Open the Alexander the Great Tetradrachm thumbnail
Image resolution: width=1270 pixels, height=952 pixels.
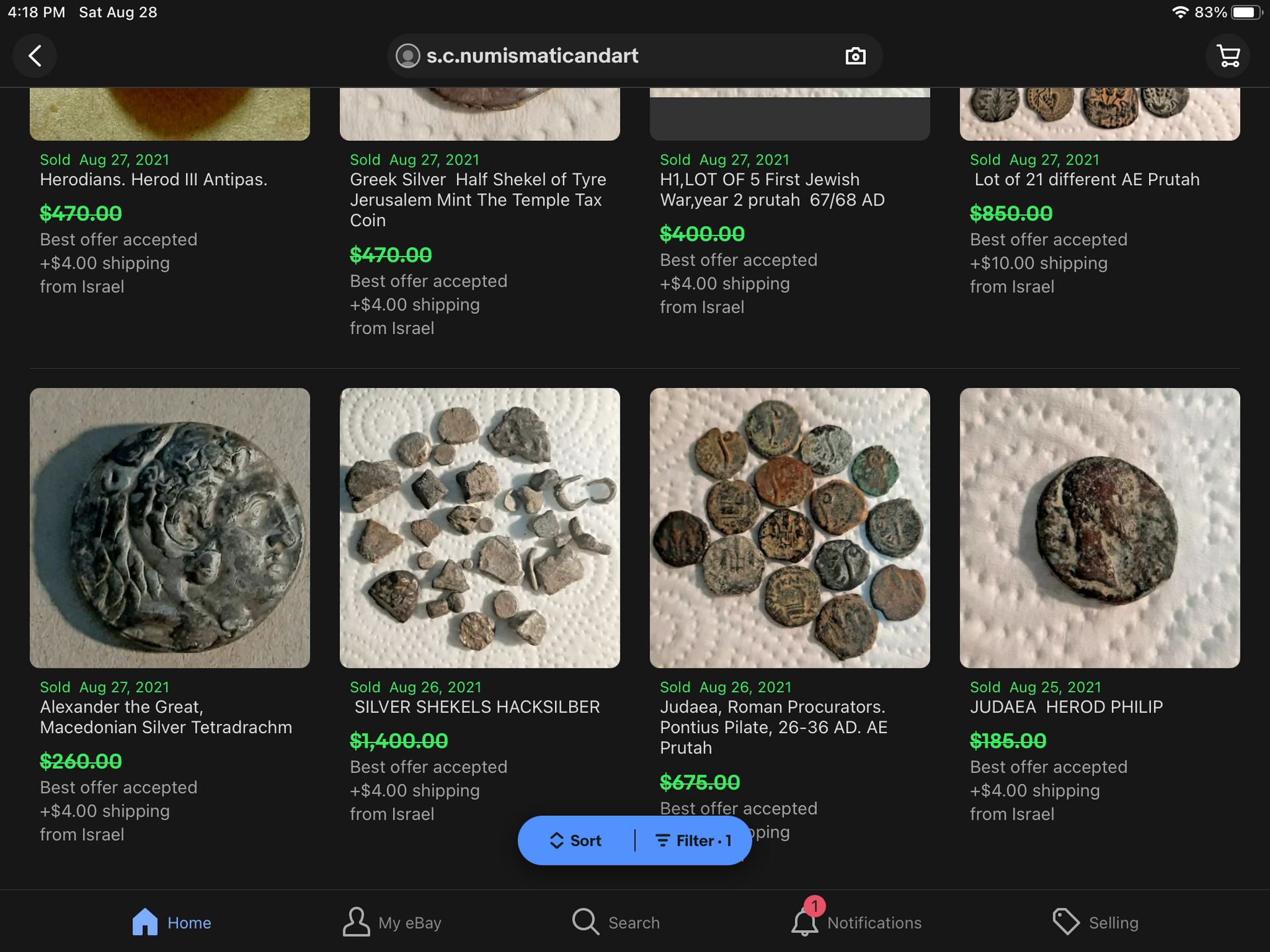pos(170,528)
